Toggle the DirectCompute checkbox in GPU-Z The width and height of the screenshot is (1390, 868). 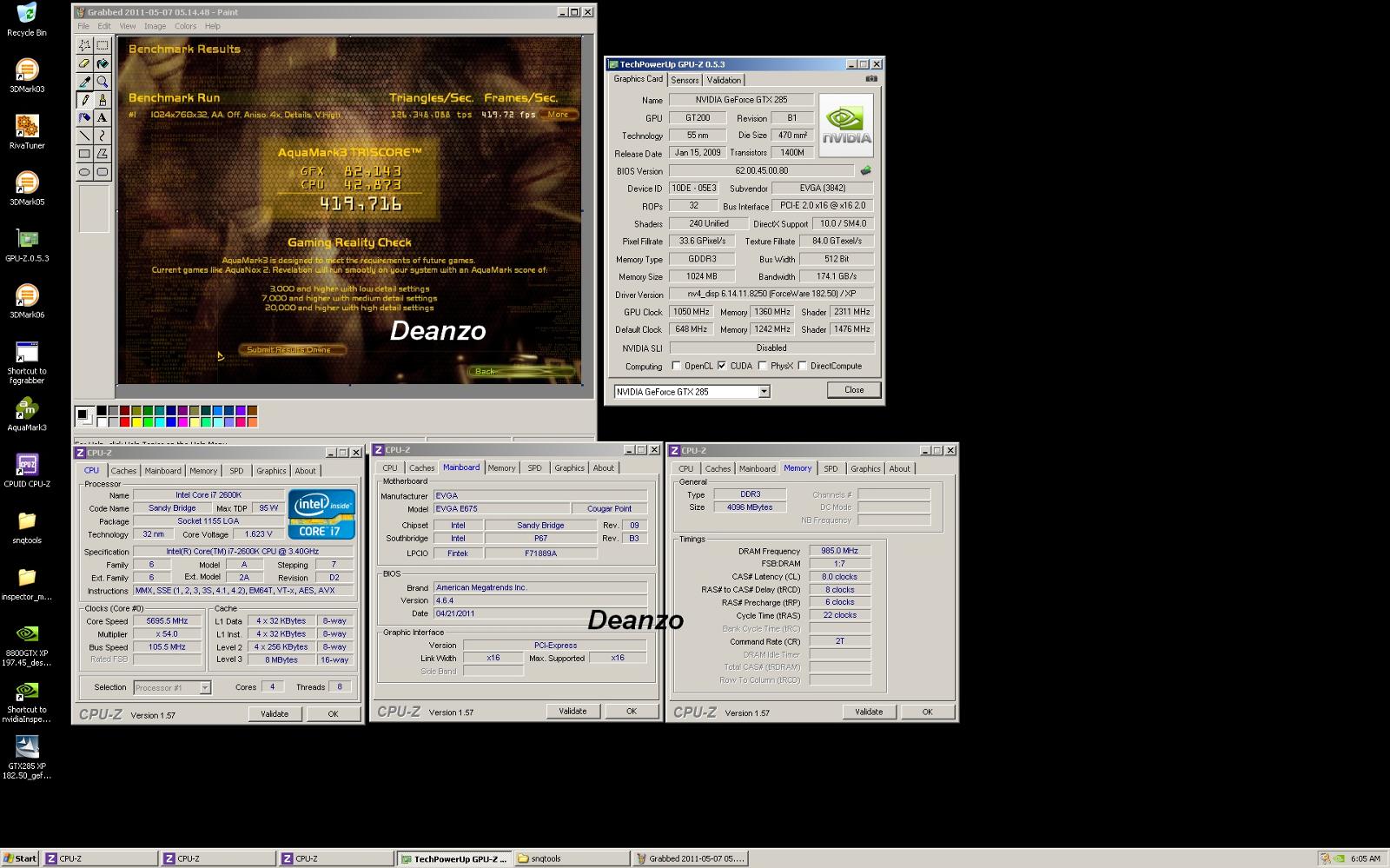[802, 366]
